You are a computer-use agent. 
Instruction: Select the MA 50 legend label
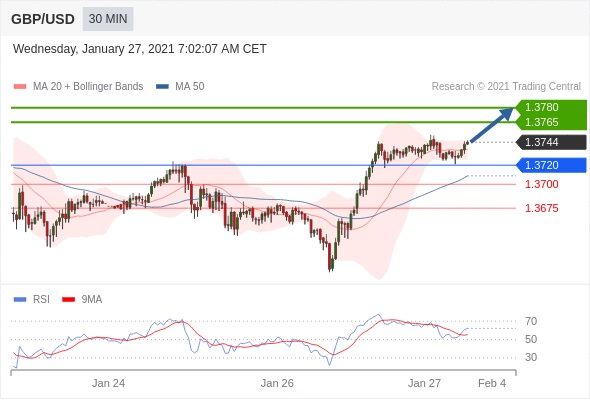tap(190, 87)
